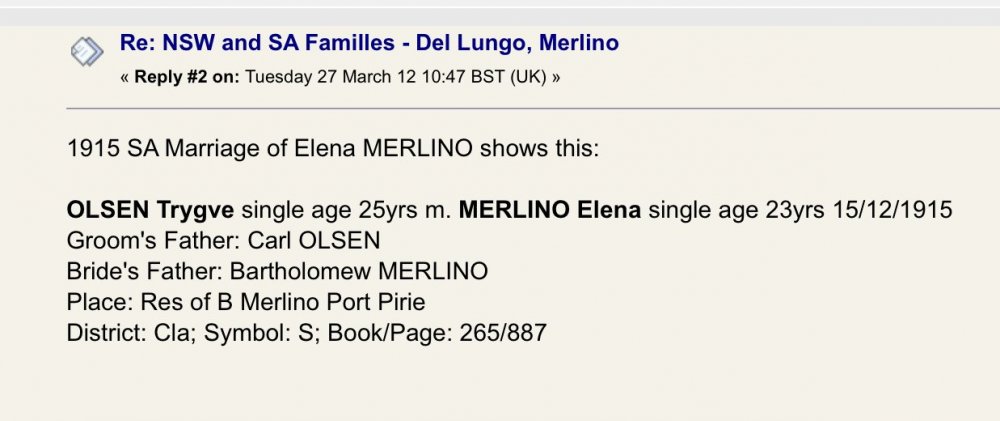Click "Bride's Father: Bartholomew MERLINO" line
Screen dimensions: 1000x421
277,271
